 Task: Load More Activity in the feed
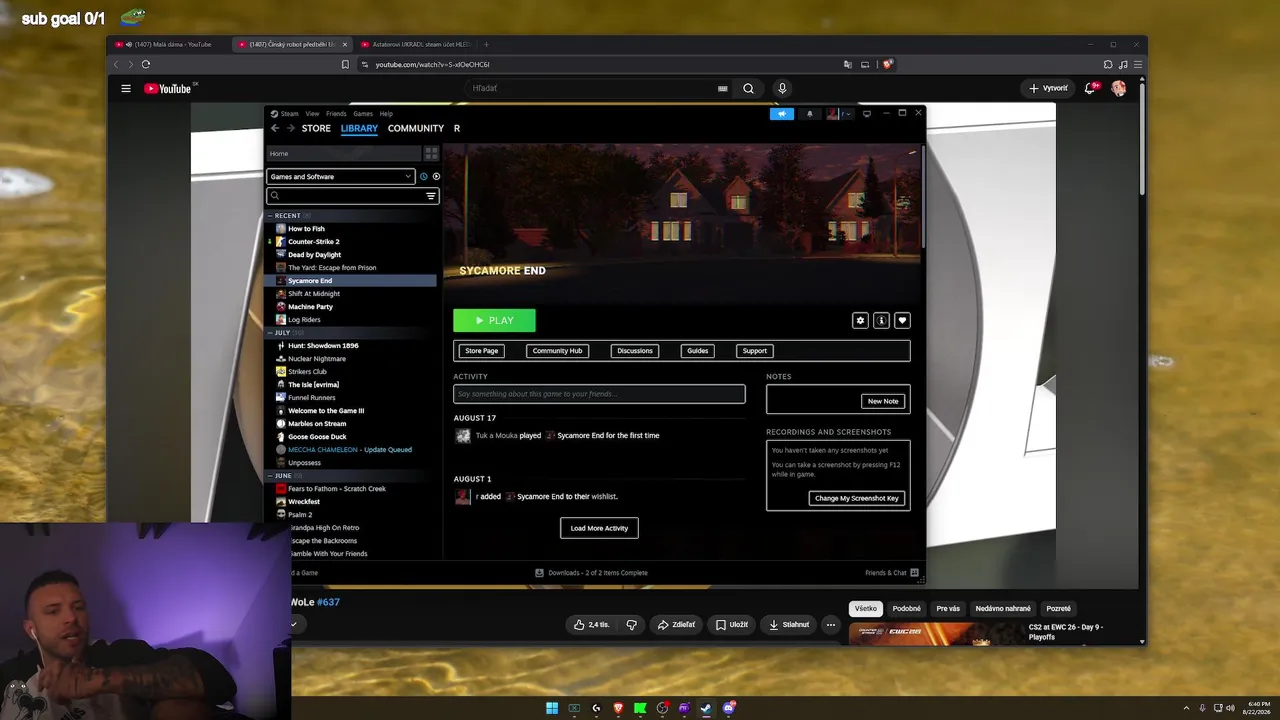599,528
